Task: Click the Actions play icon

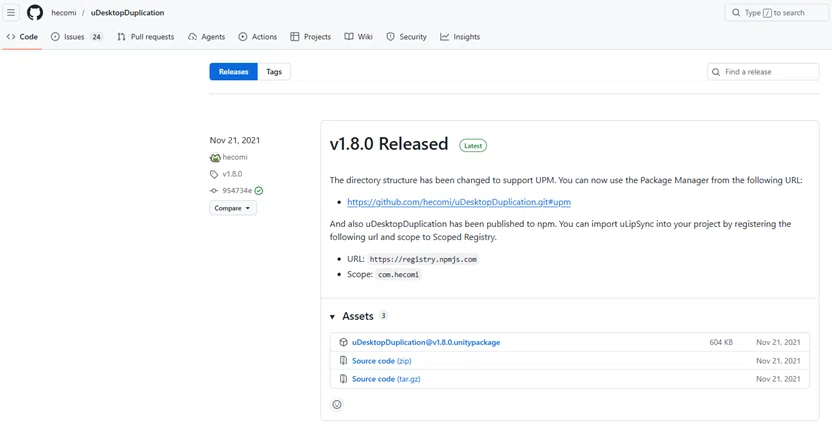Action: pos(243,37)
